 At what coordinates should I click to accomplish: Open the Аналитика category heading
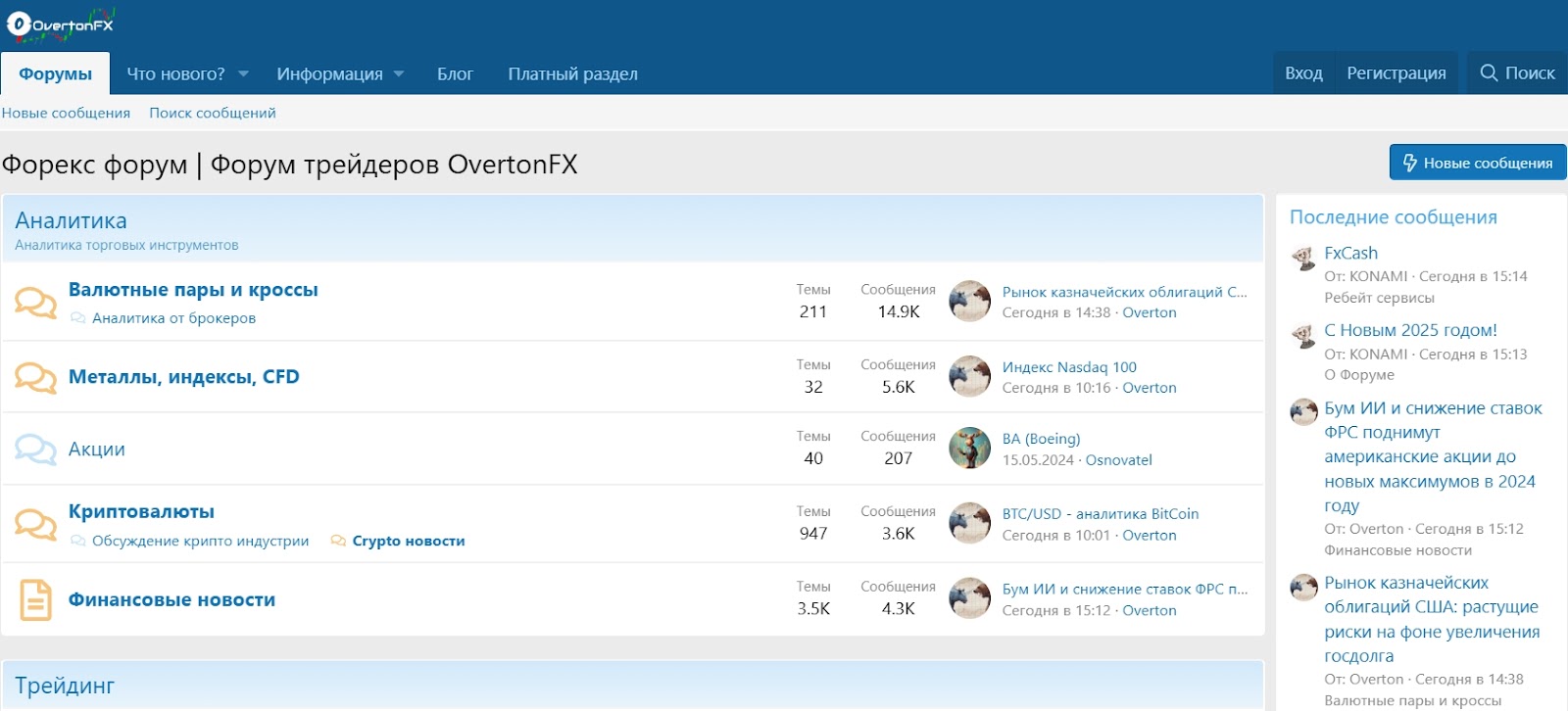click(71, 221)
